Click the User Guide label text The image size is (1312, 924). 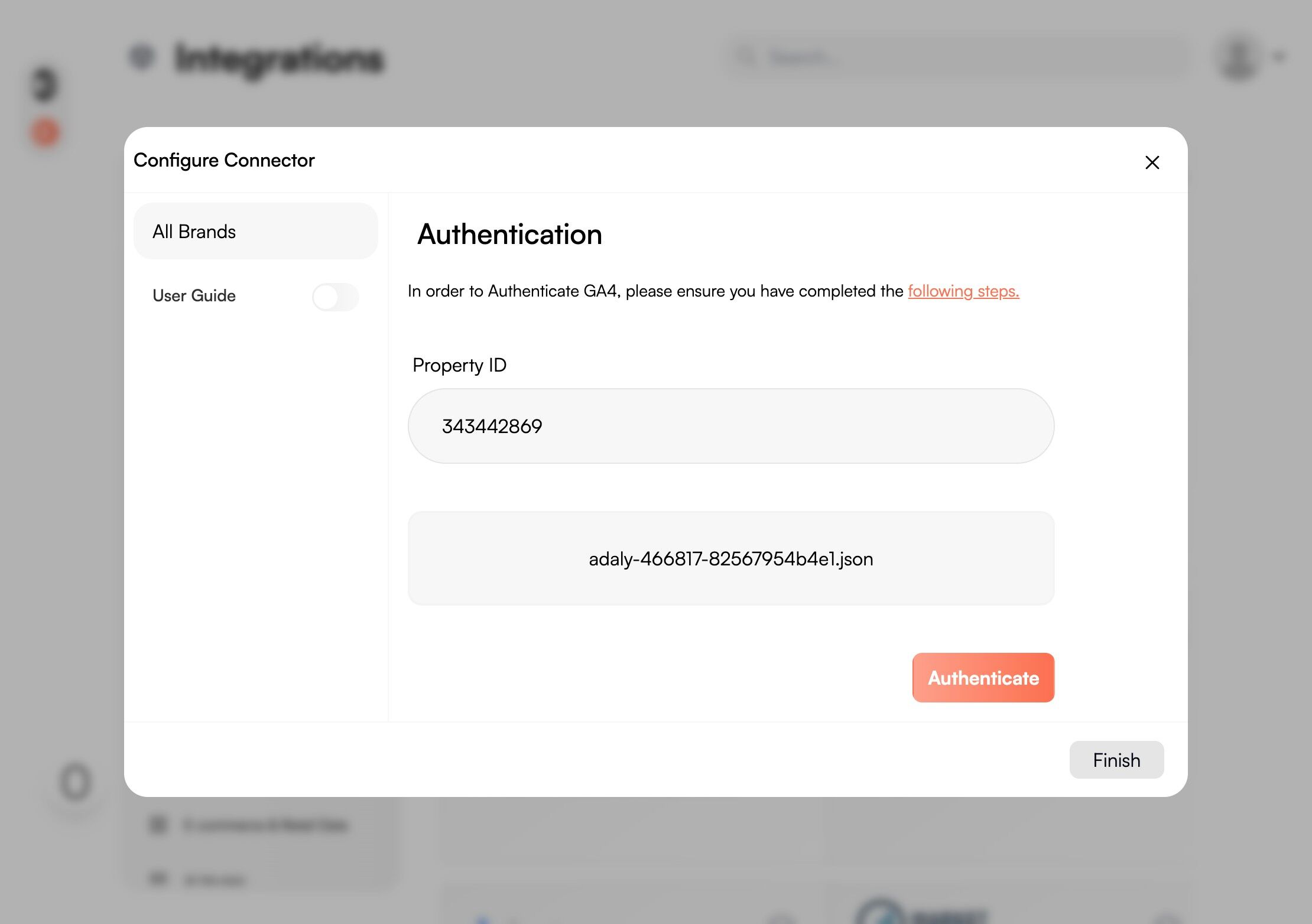pyautogui.click(x=194, y=295)
